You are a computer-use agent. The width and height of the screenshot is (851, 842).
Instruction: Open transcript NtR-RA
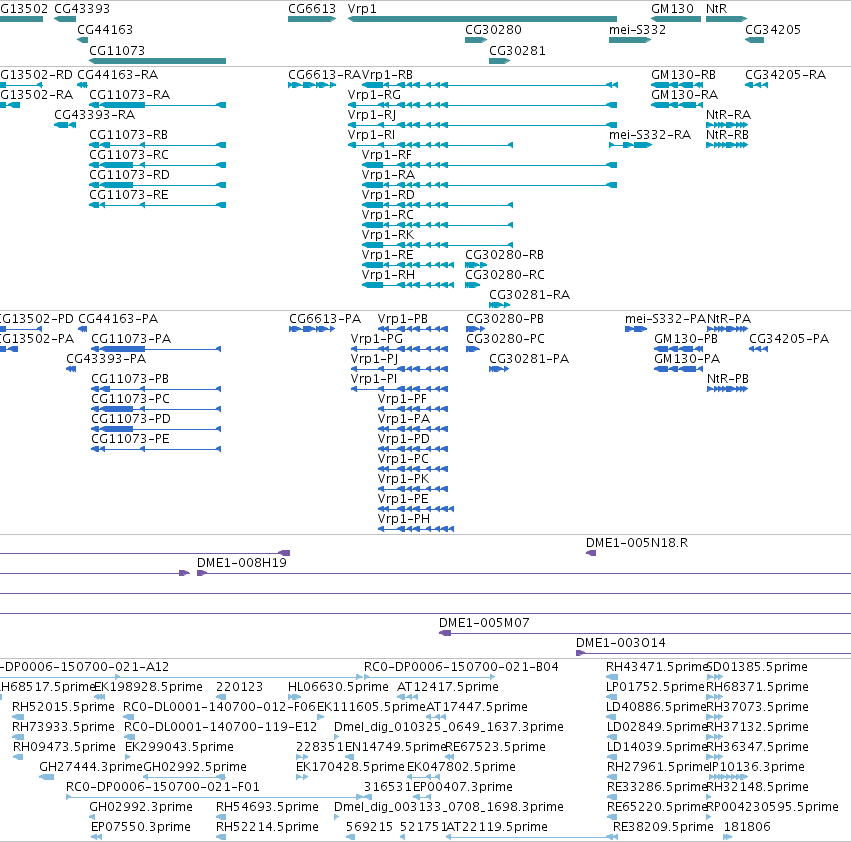[728, 115]
